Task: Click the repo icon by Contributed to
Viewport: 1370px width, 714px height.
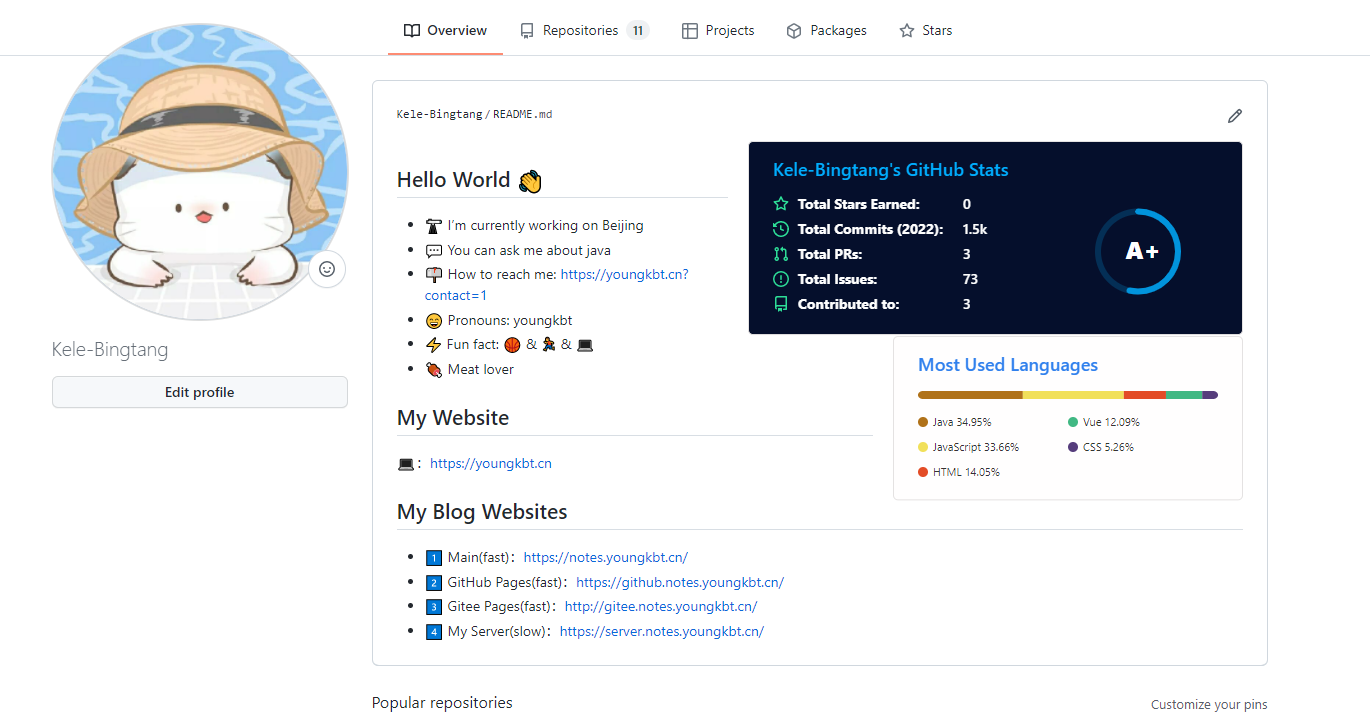Action: (x=781, y=304)
